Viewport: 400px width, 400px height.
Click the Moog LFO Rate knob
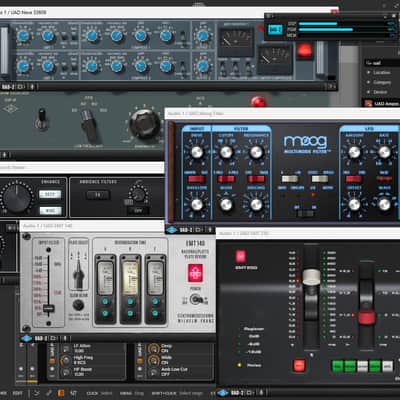click(x=384, y=152)
